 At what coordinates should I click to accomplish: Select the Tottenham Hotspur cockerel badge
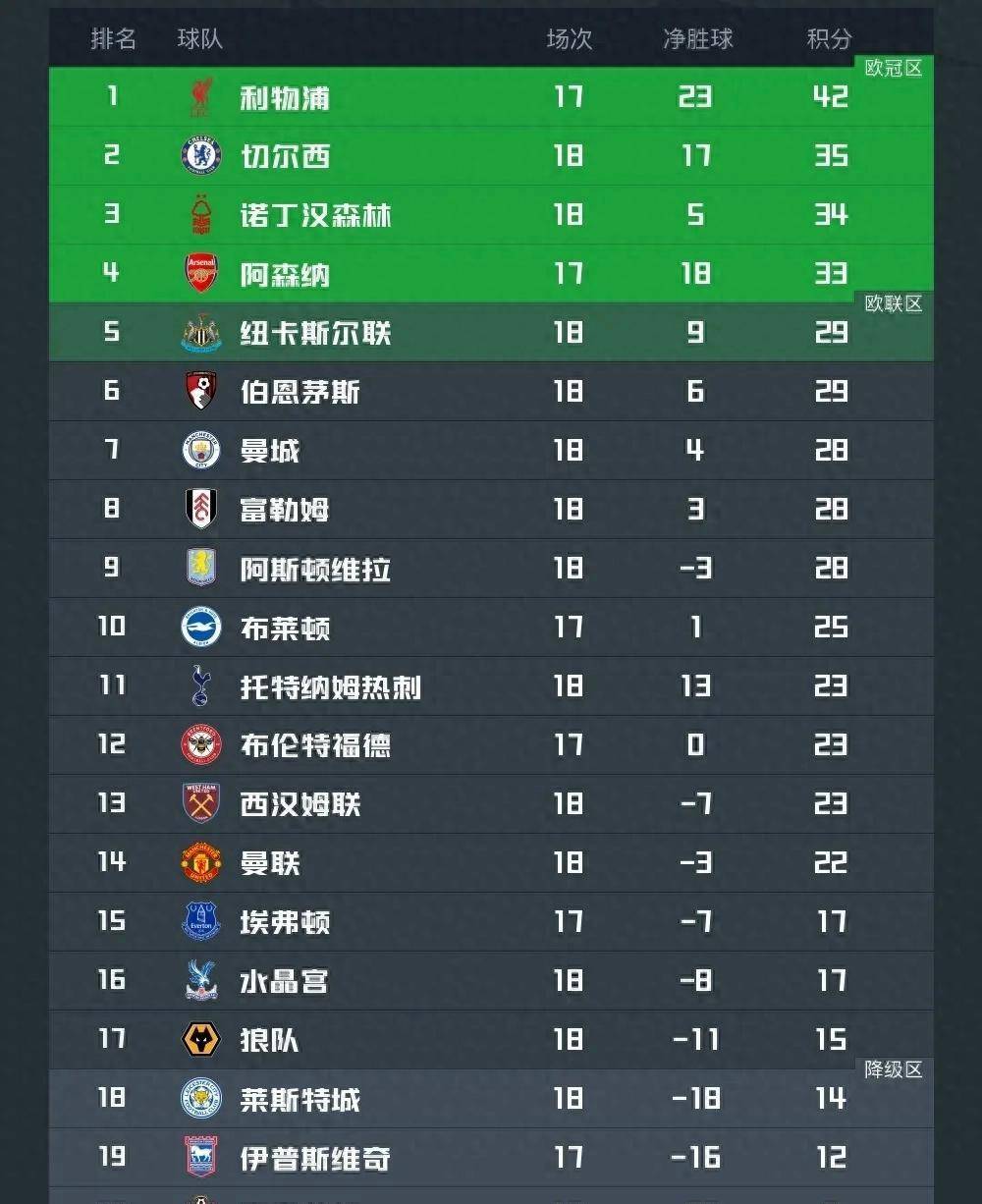(198, 687)
